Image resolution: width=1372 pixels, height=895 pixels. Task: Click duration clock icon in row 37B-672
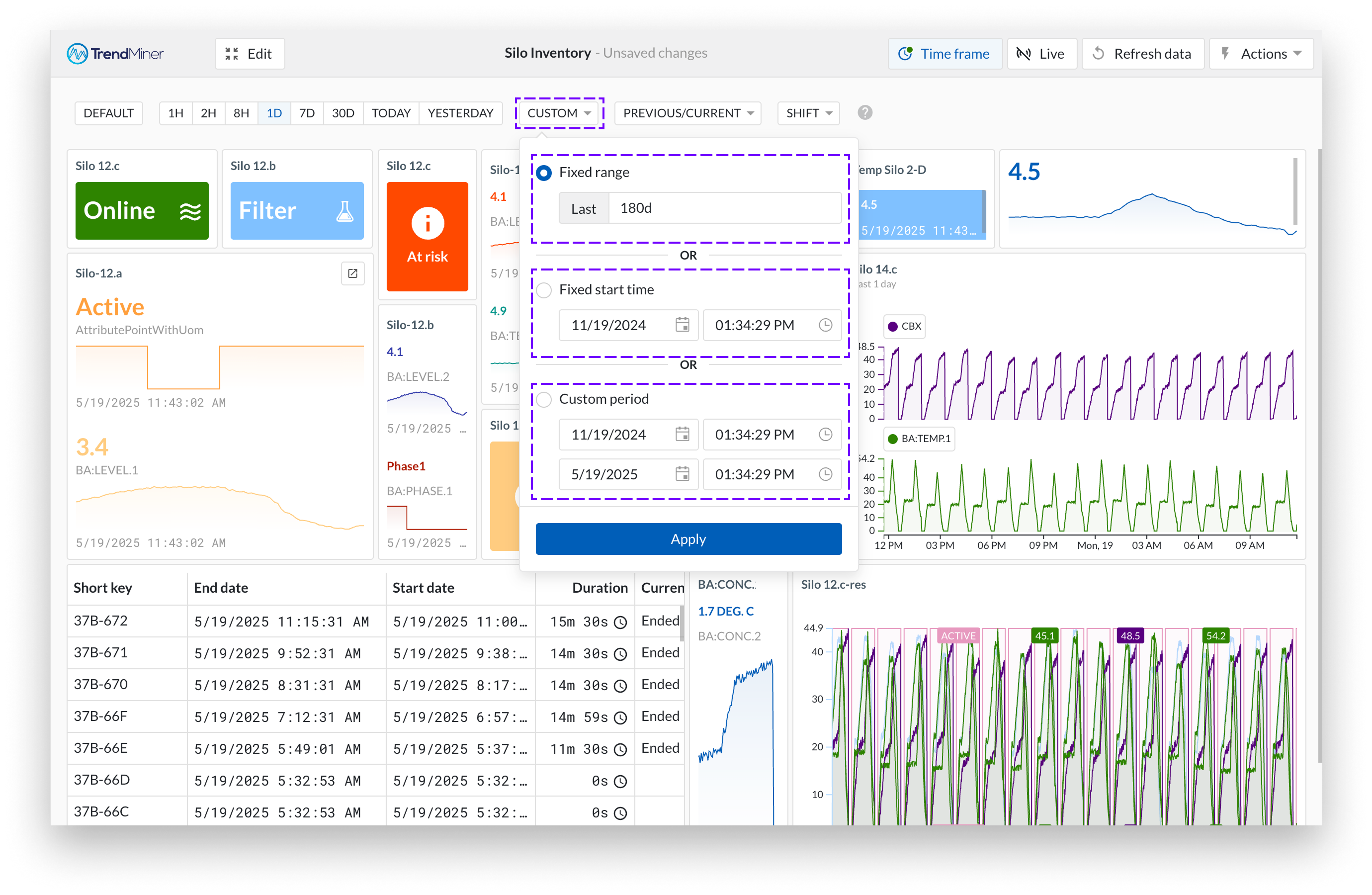[620, 622]
